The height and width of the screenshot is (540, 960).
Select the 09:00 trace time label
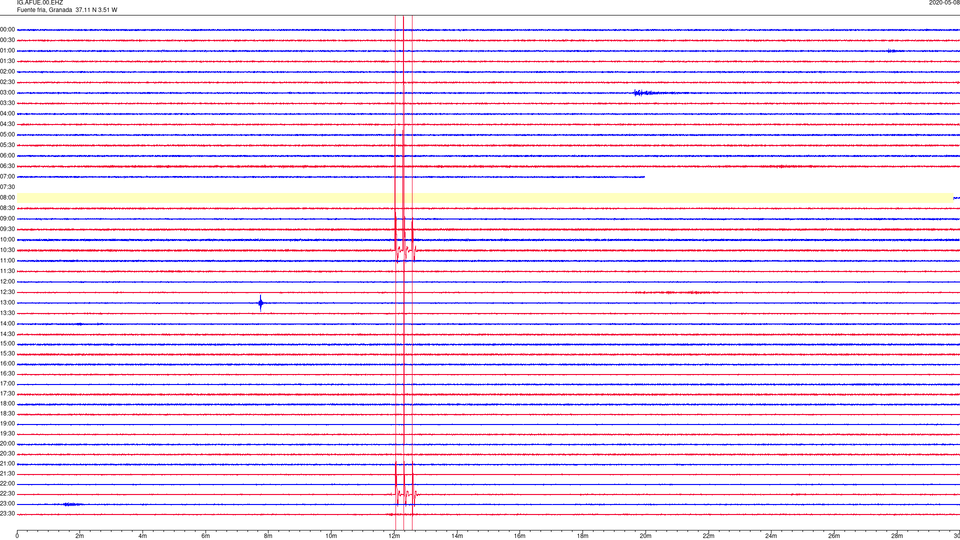pyautogui.click(x=7, y=219)
